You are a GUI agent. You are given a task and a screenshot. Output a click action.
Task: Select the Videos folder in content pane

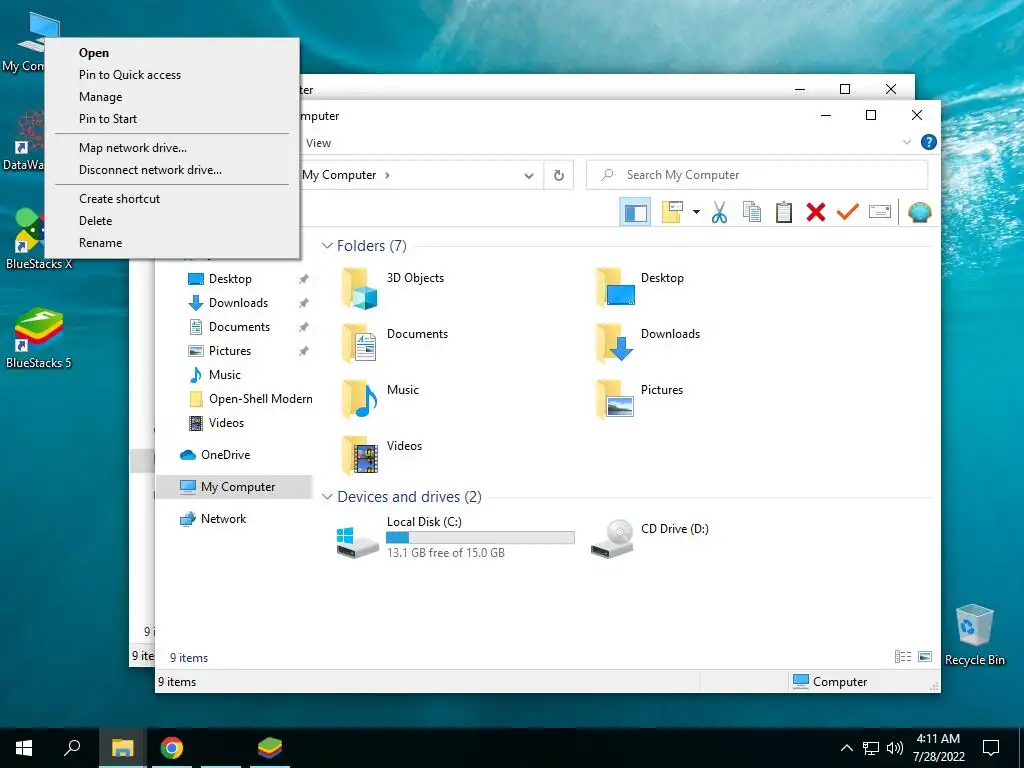(x=381, y=456)
